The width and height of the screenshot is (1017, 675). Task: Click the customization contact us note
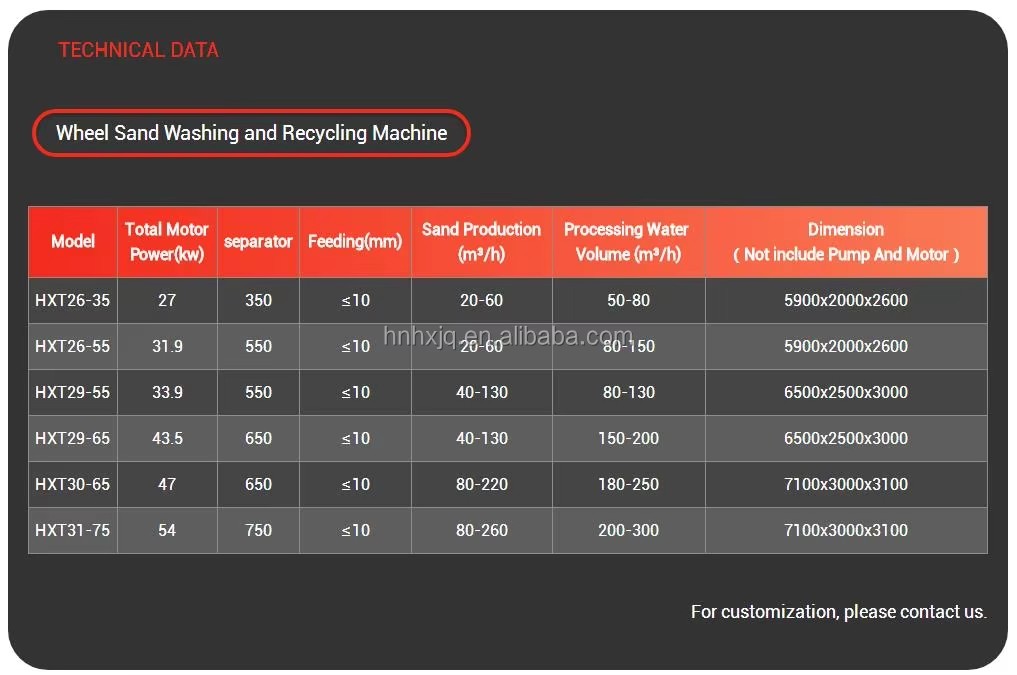(x=839, y=612)
